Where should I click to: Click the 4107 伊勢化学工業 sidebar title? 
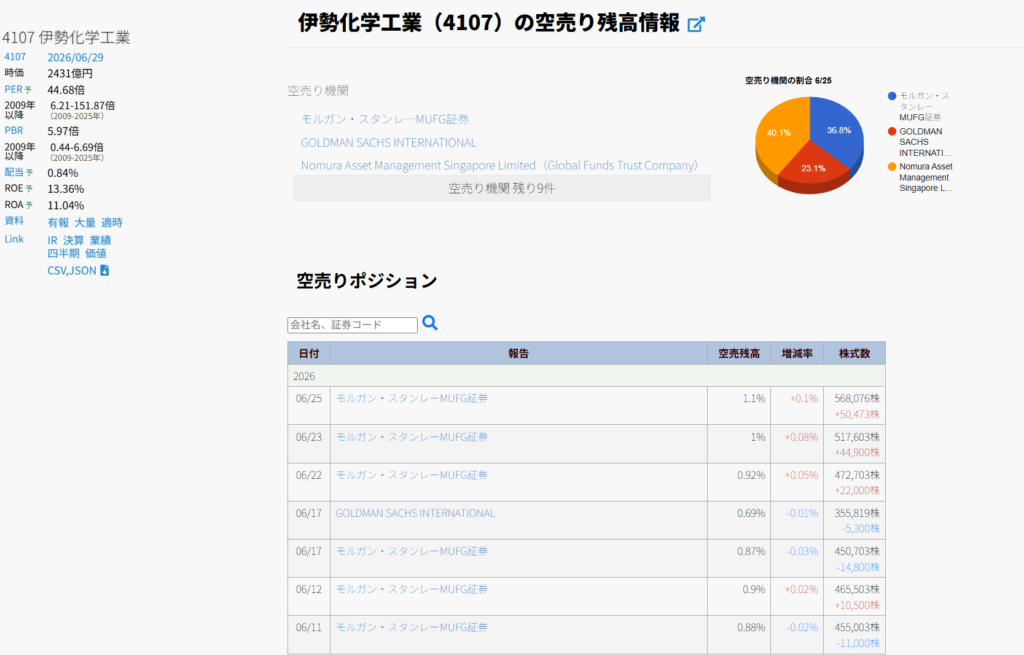pos(66,38)
